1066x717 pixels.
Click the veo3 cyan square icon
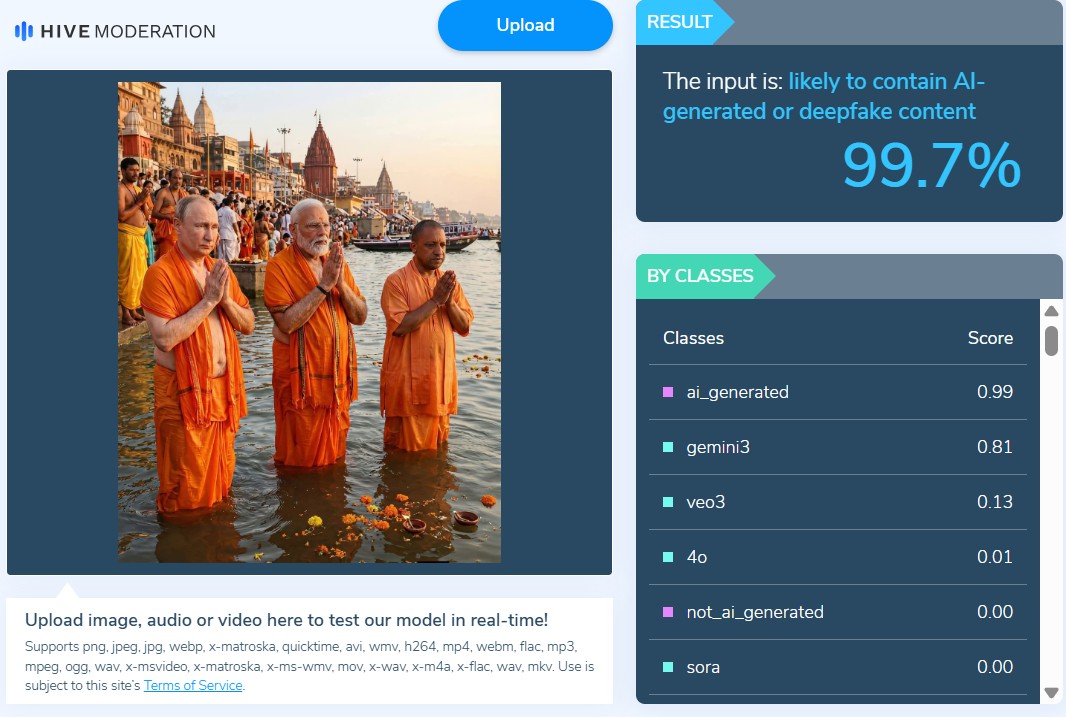click(x=668, y=502)
